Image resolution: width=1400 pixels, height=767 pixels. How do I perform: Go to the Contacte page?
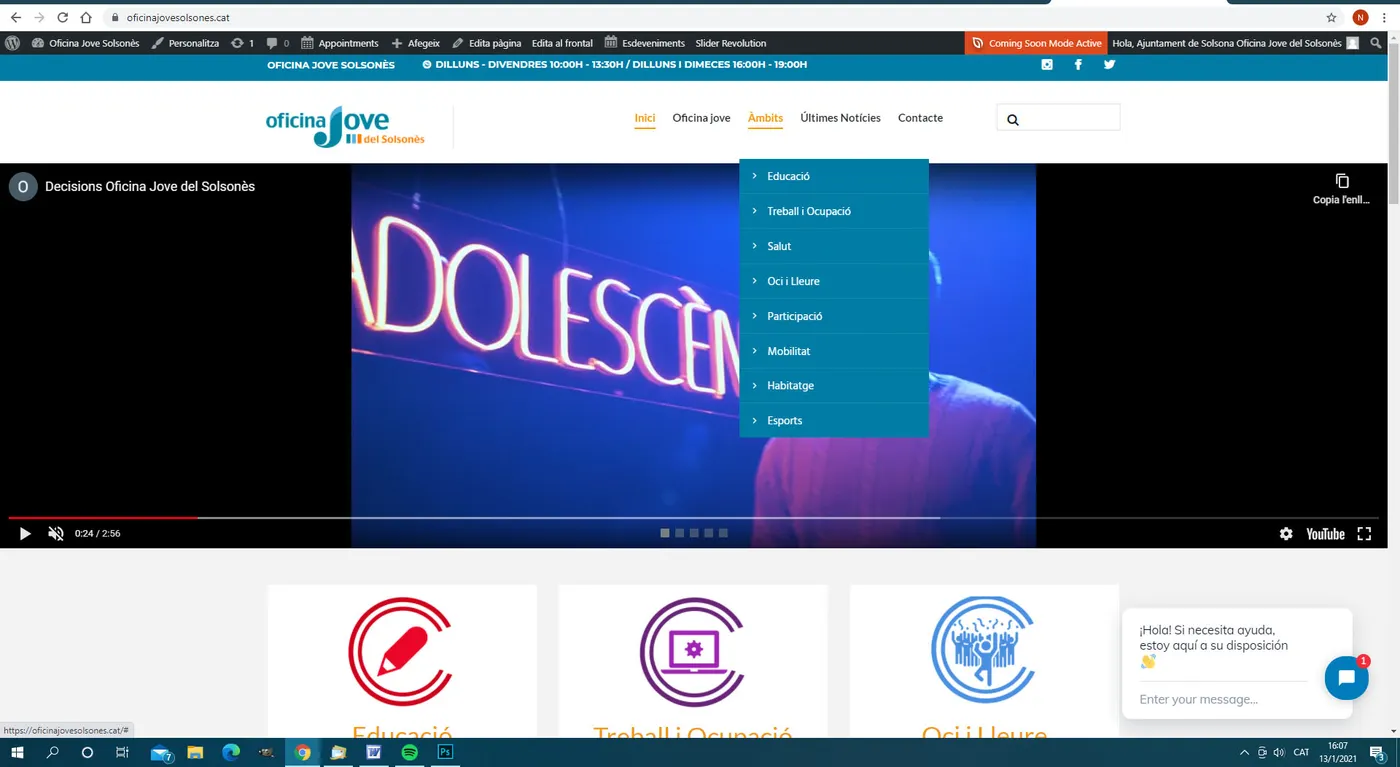click(x=920, y=118)
